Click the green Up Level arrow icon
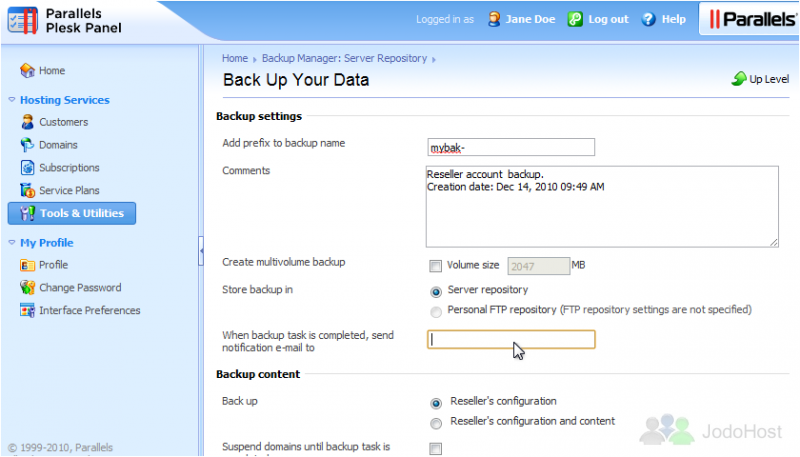 [x=738, y=79]
